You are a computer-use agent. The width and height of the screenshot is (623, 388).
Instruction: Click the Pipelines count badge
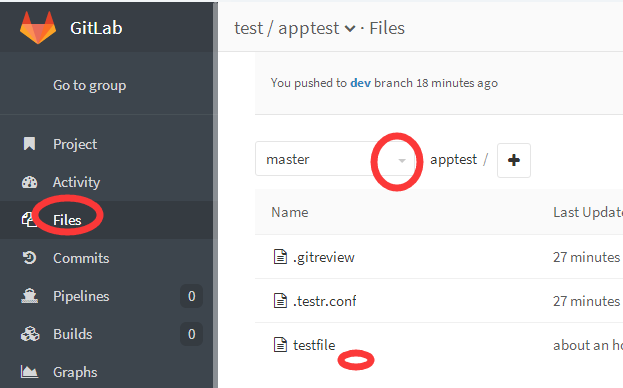[192, 296]
